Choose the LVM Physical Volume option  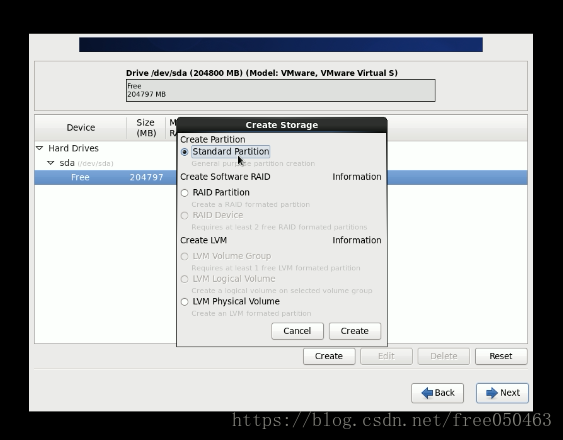(185, 302)
